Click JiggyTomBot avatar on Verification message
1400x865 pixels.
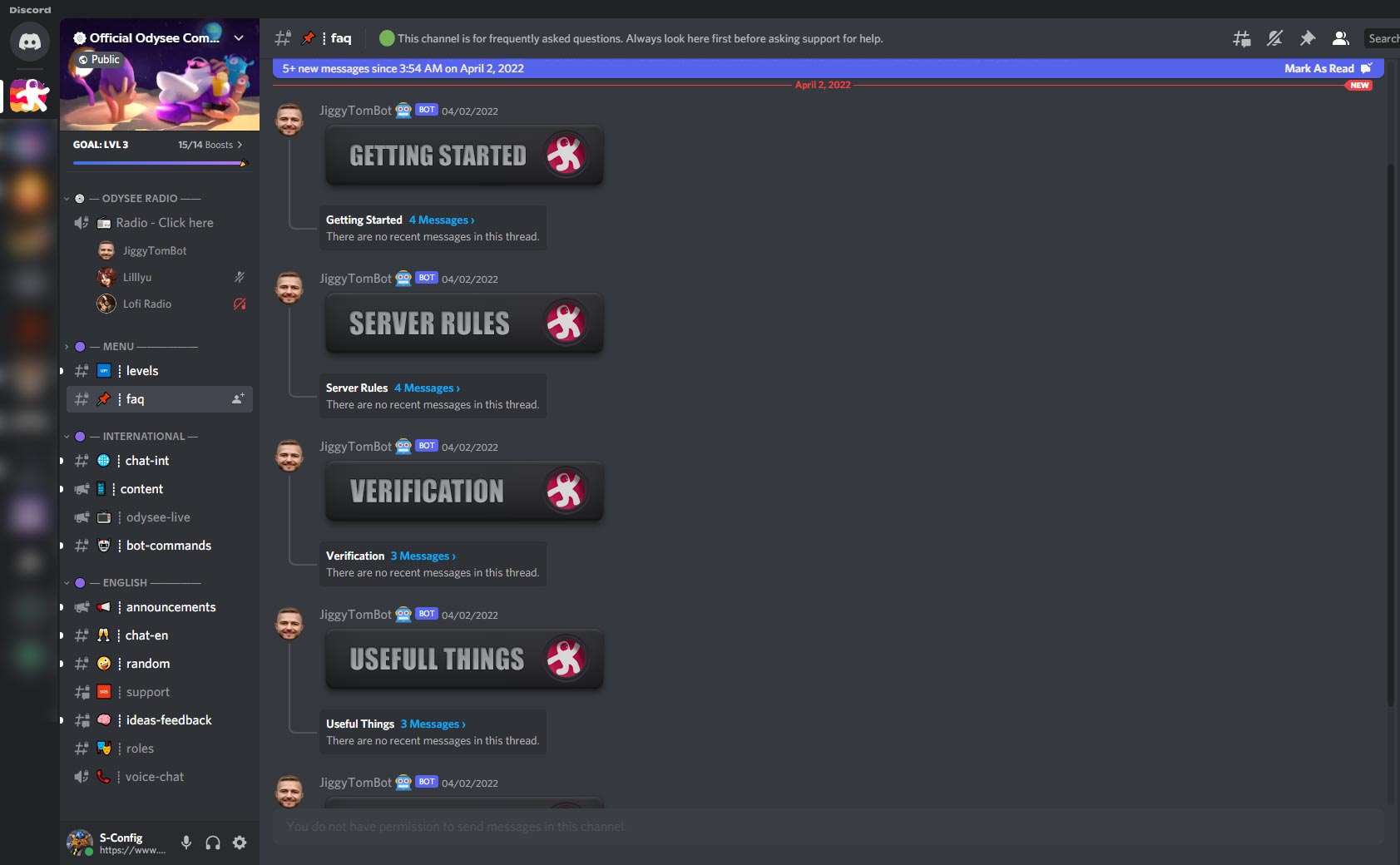(x=289, y=456)
